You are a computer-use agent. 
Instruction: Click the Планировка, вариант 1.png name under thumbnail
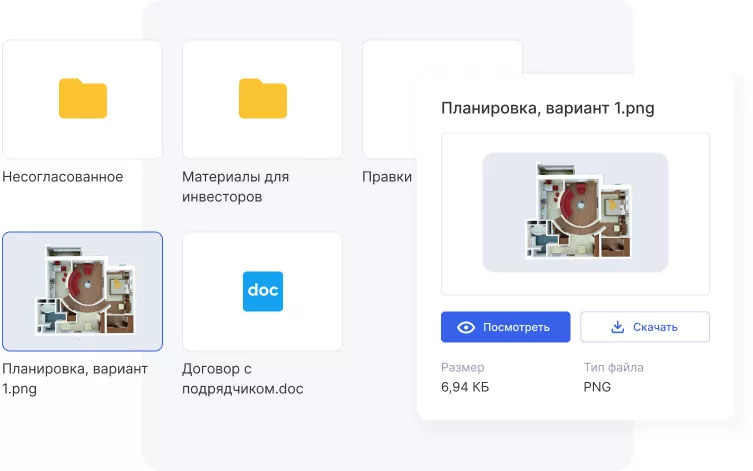pyautogui.click(x=75, y=379)
